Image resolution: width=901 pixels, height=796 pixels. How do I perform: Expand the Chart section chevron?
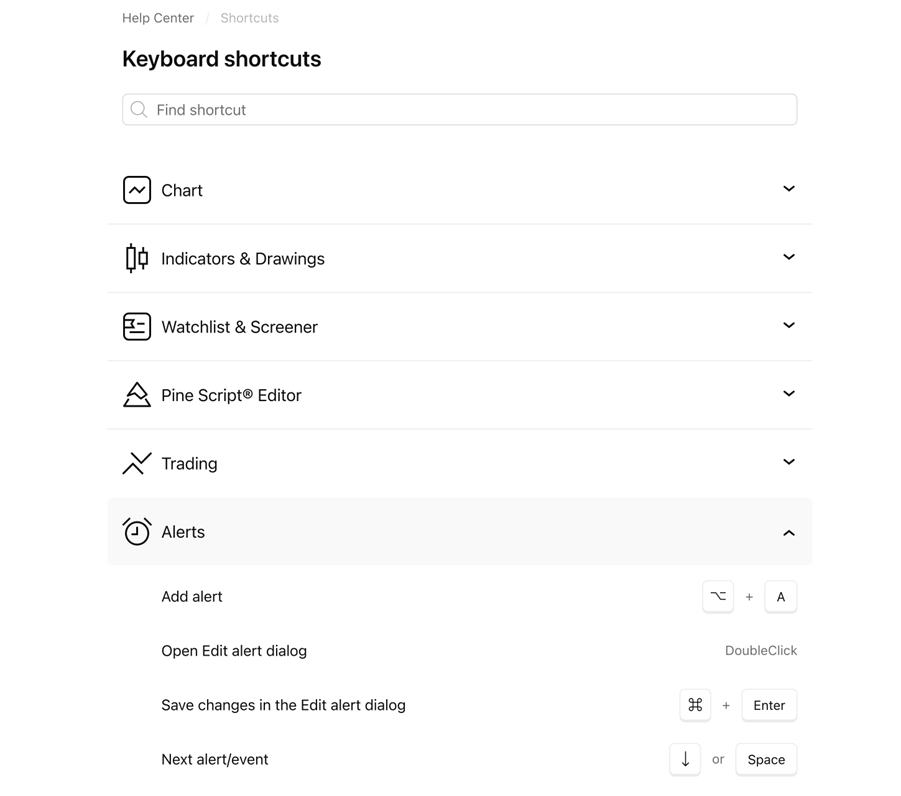pyautogui.click(x=789, y=189)
